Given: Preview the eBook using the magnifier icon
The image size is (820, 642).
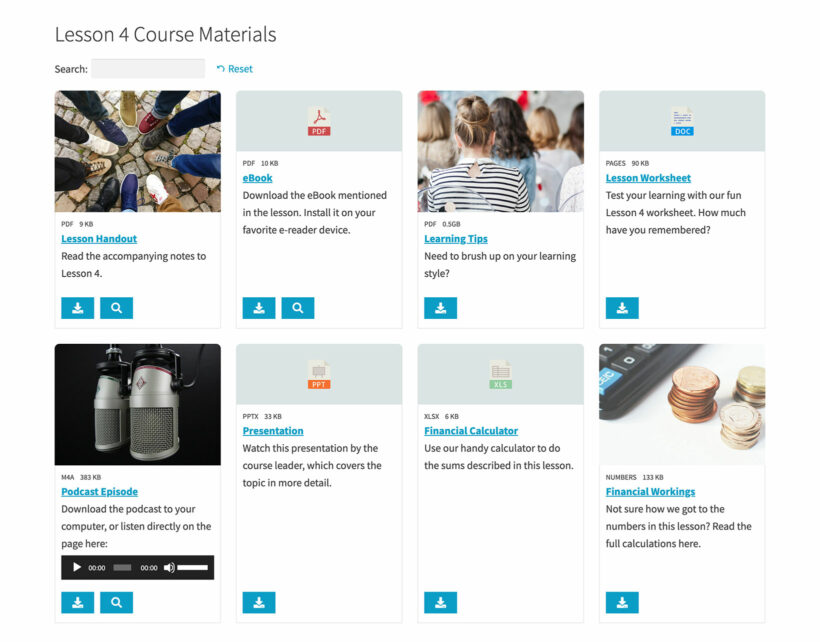Looking at the screenshot, I should pyautogui.click(x=298, y=307).
